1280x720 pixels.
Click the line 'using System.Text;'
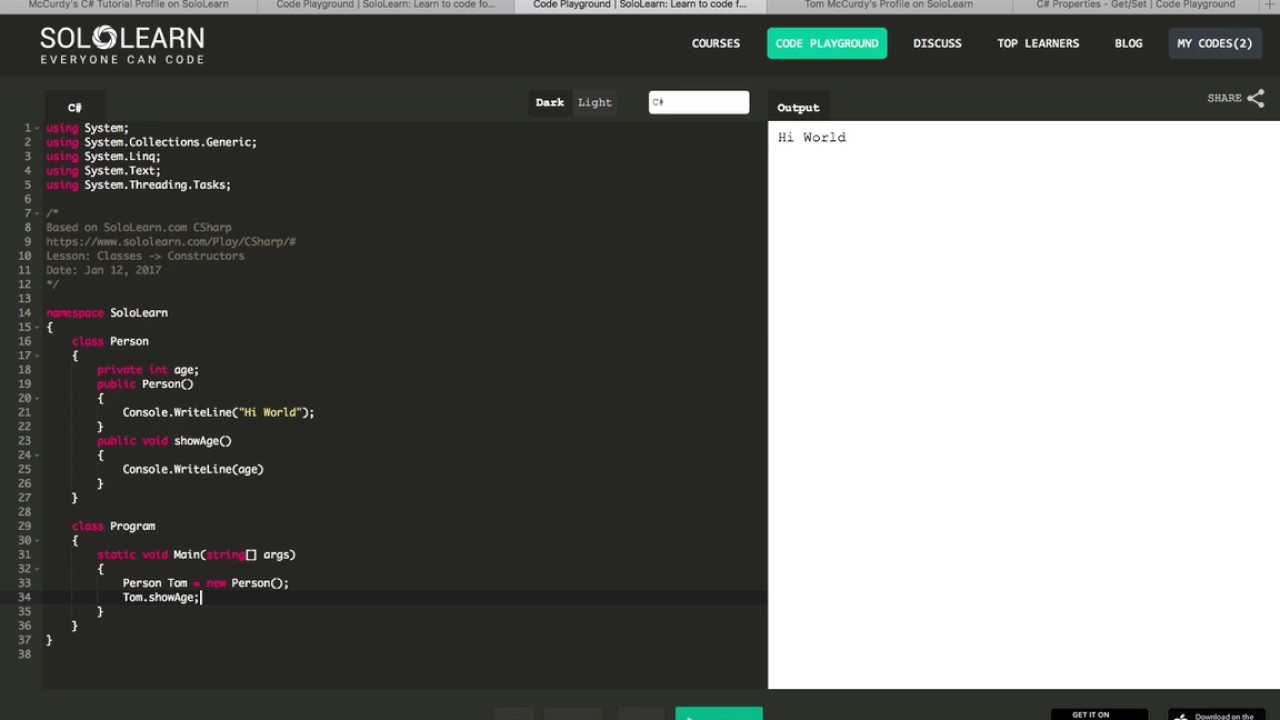[x=103, y=170]
